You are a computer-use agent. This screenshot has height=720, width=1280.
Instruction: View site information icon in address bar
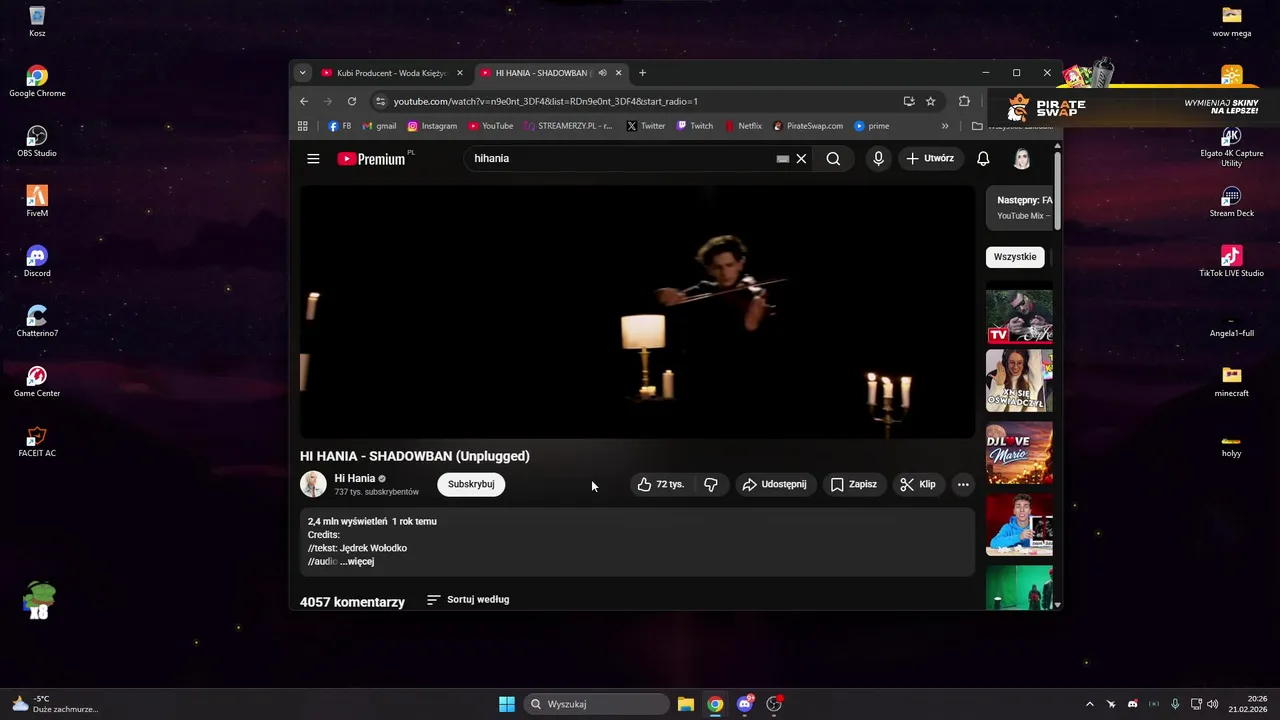tap(380, 101)
